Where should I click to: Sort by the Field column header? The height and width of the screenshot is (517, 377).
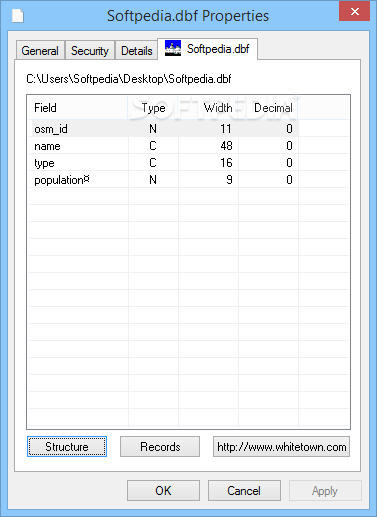click(x=78, y=108)
